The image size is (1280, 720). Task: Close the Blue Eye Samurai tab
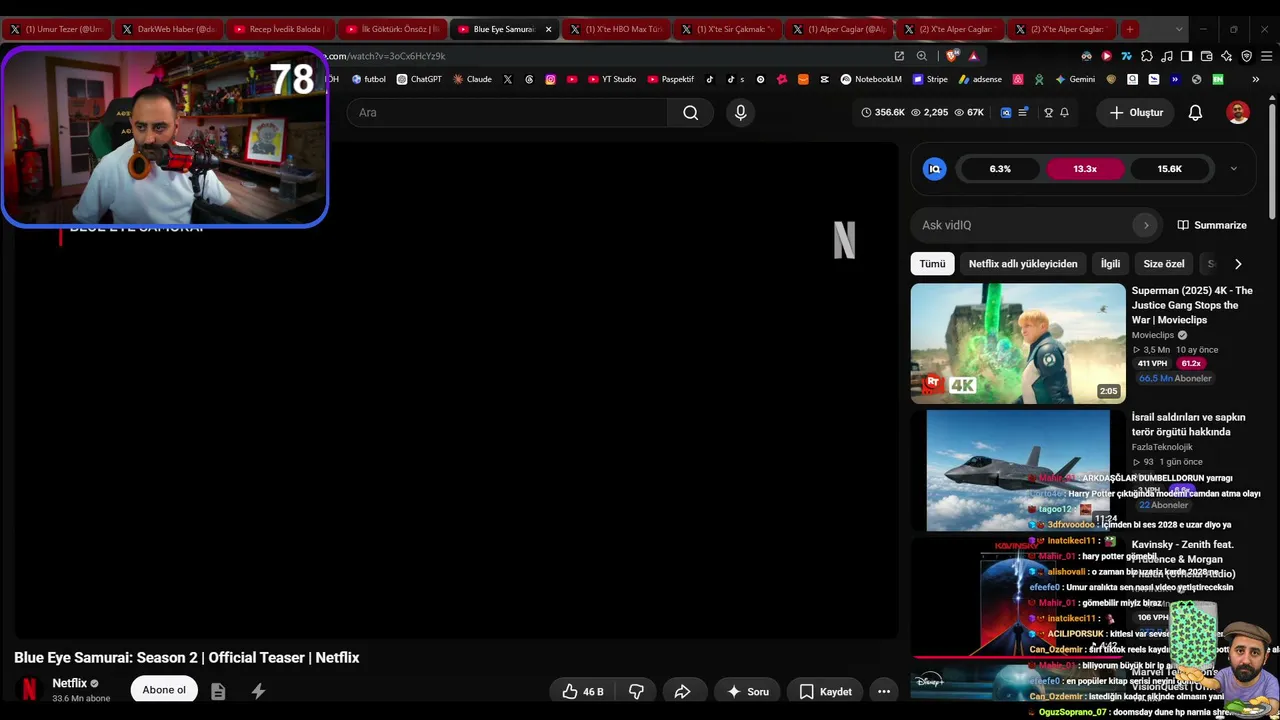coord(548,29)
